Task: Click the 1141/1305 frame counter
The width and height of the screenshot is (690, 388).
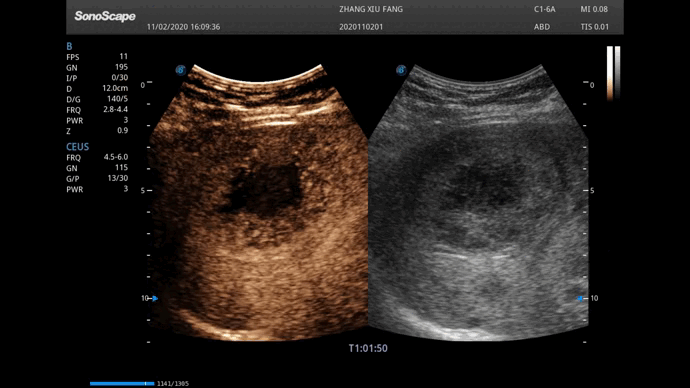Action: point(173,384)
